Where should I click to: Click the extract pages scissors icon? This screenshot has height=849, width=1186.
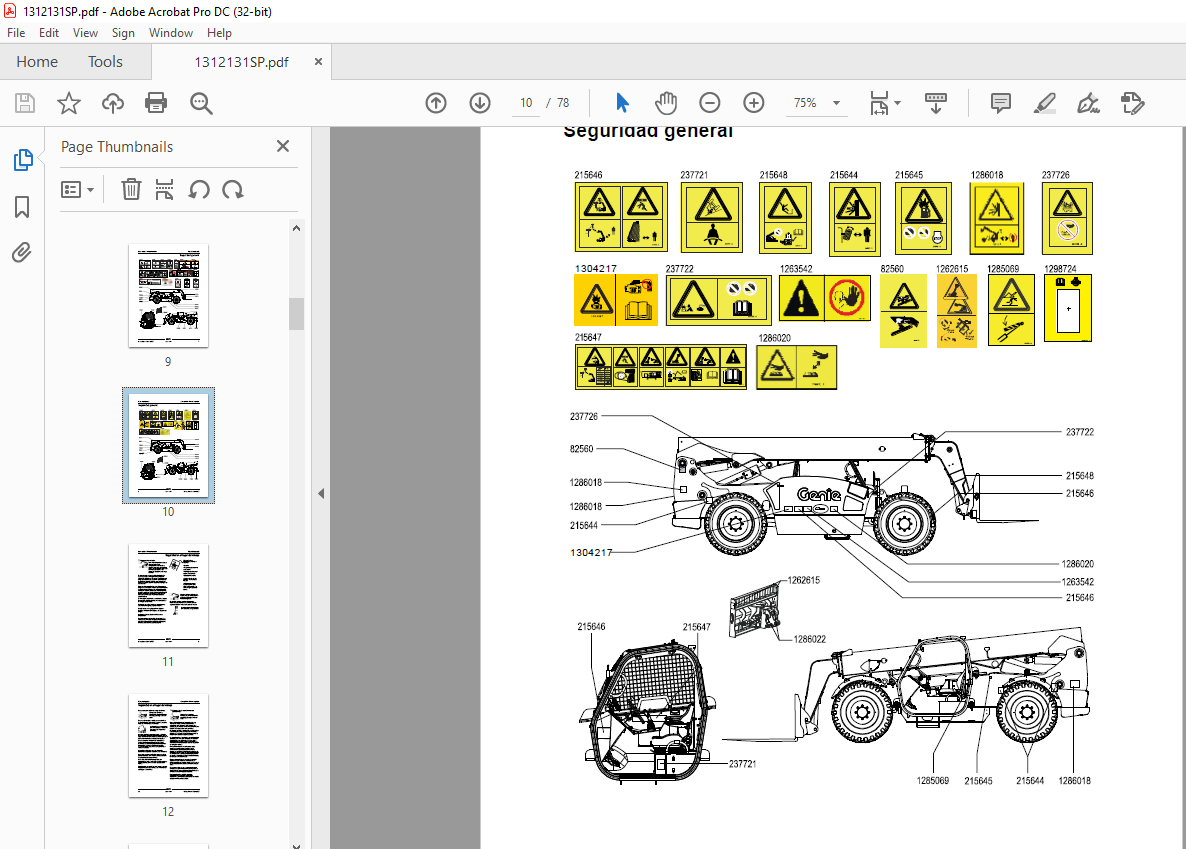[164, 189]
